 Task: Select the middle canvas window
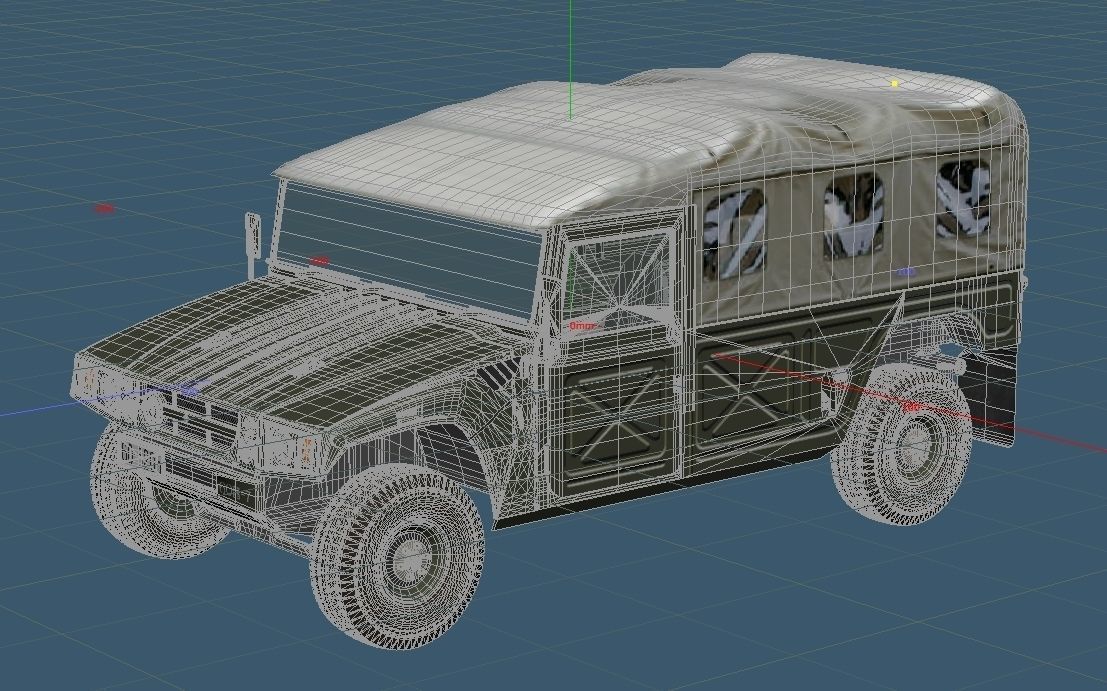[853, 215]
